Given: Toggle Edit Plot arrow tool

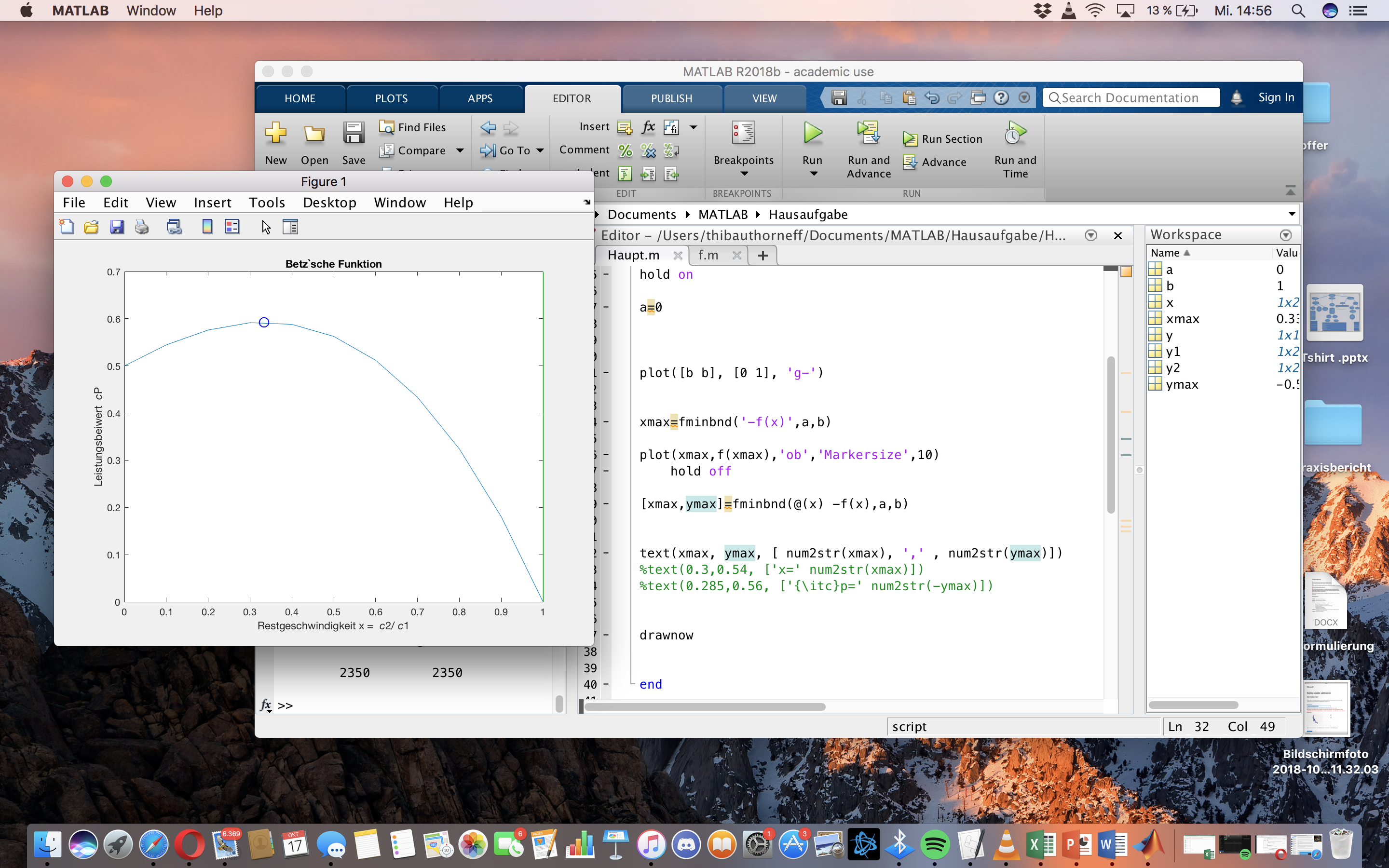Looking at the screenshot, I should (x=266, y=227).
